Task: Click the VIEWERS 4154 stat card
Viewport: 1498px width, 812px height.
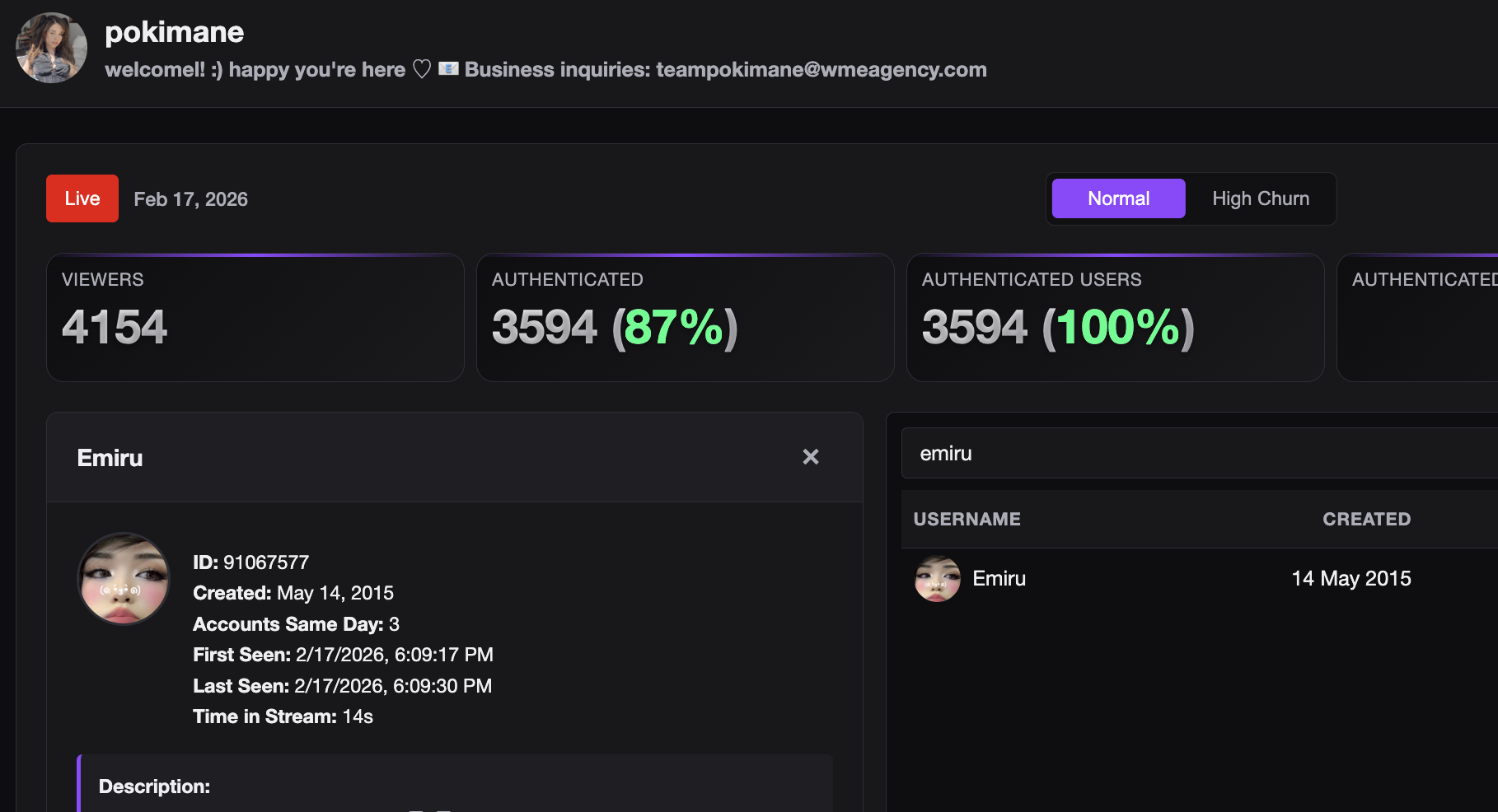Action: coord(255,317)
